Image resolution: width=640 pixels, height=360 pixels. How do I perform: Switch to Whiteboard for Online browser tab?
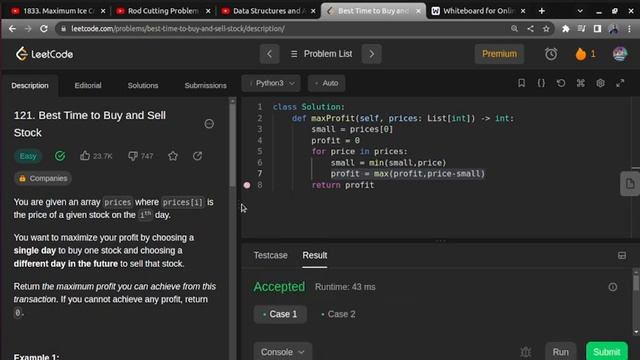point(478,11)
